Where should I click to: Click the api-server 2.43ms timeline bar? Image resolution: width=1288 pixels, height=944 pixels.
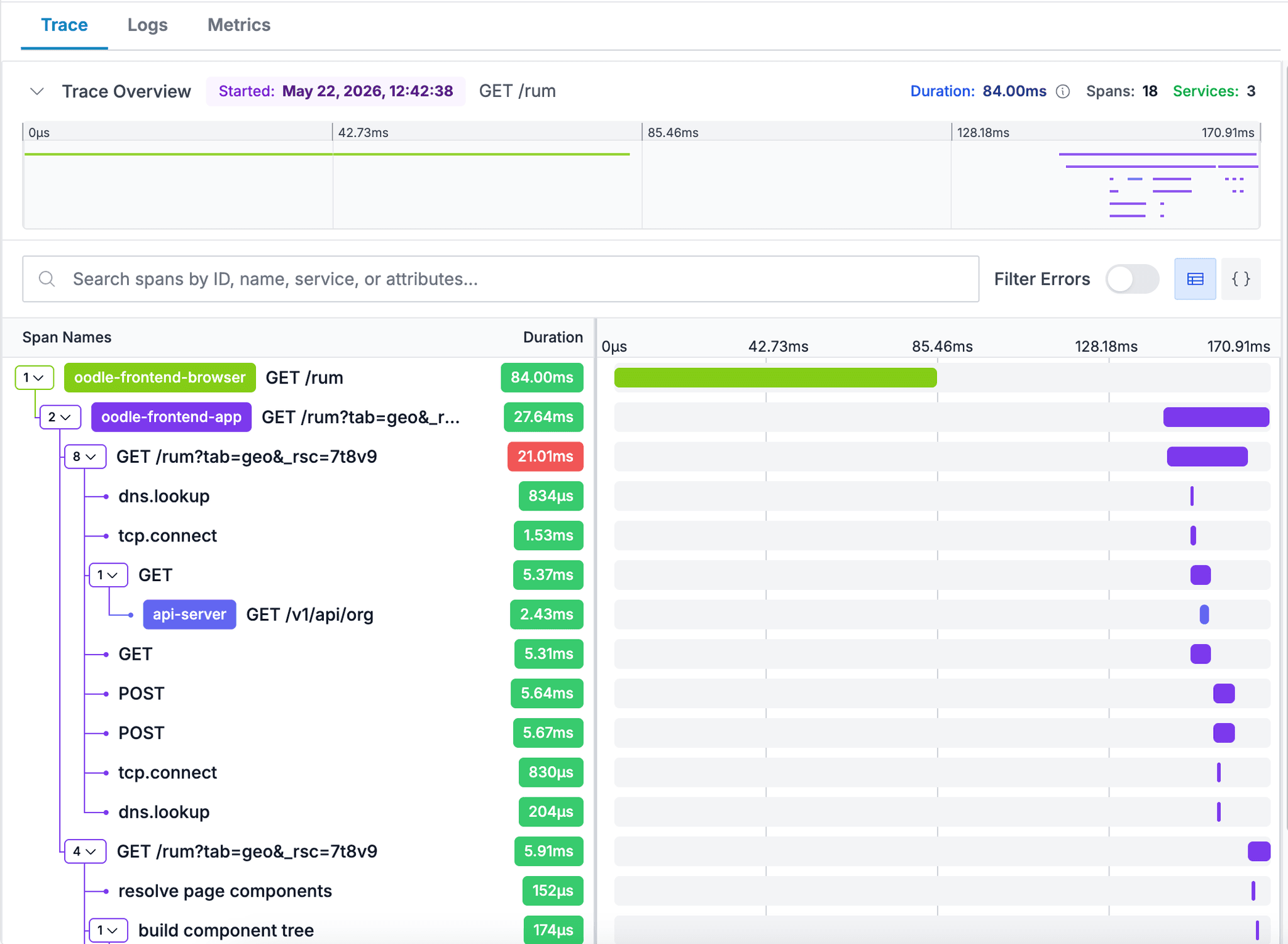tap(1204, 614)
